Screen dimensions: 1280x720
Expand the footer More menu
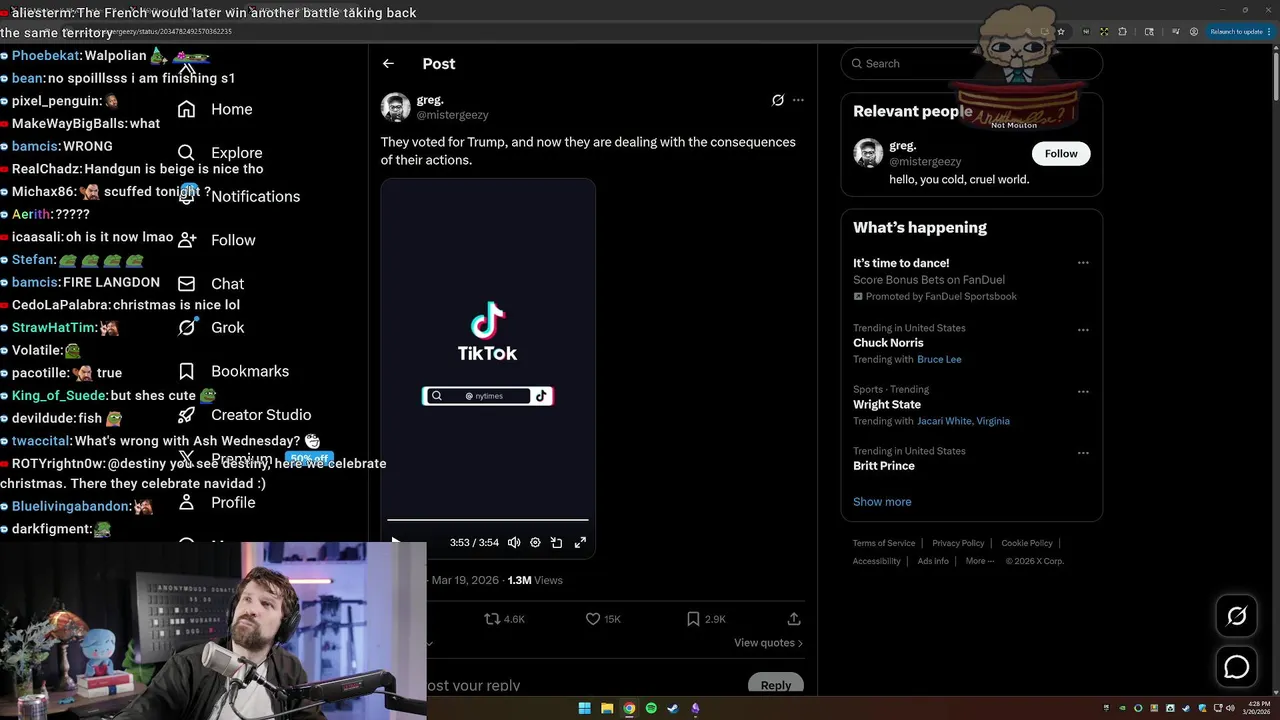point(980,561)
